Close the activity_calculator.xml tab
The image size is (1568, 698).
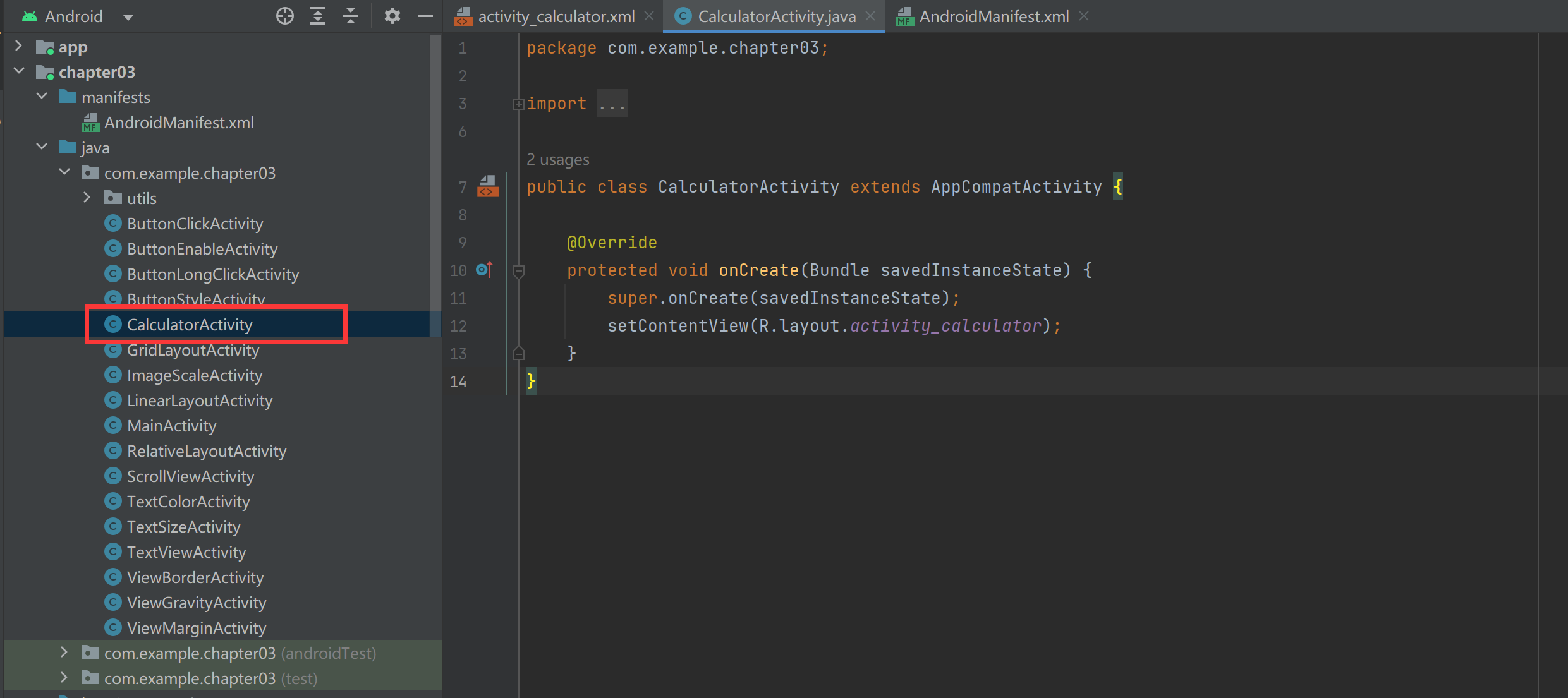pyautogui.click(x=649, y=16)
